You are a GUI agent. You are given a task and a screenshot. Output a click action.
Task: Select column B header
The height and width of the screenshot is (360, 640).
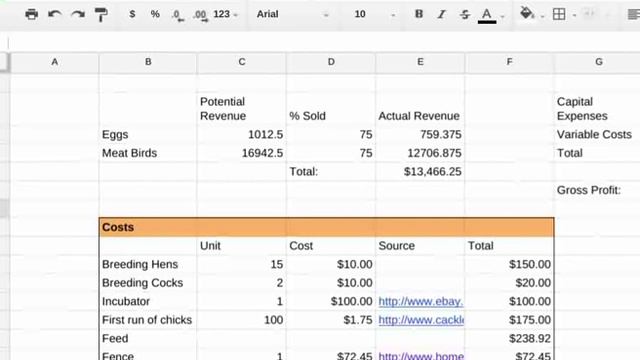click(x=148, y=62)
